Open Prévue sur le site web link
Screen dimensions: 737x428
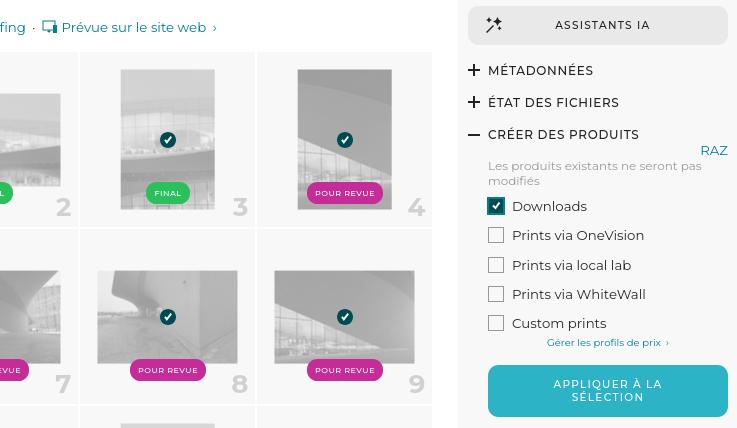pyautogui.click(x=134, y=28)
